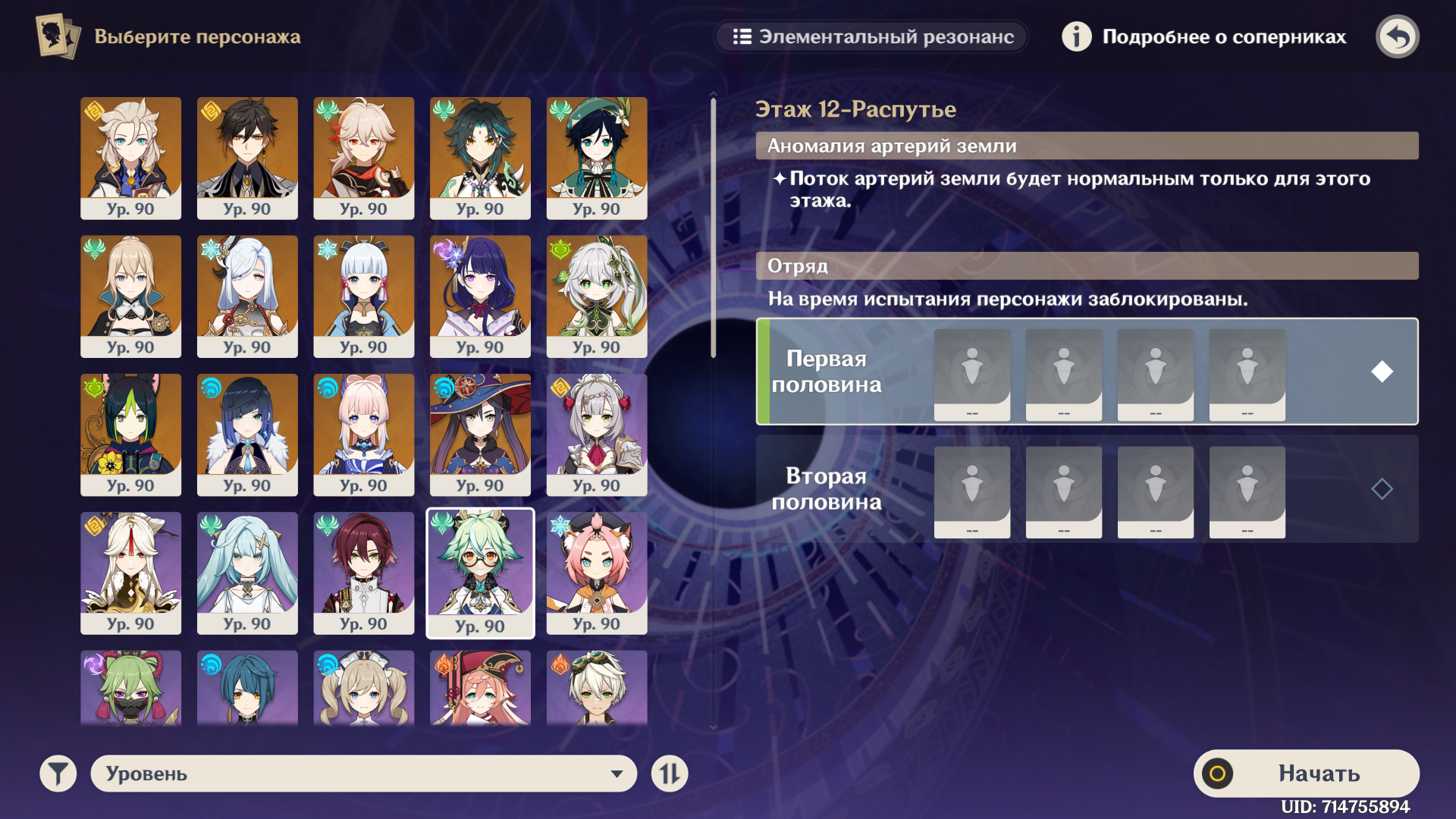Click the character list scrollbar handle
Screen dimensions: 1456x819
[x=713, y=226]
